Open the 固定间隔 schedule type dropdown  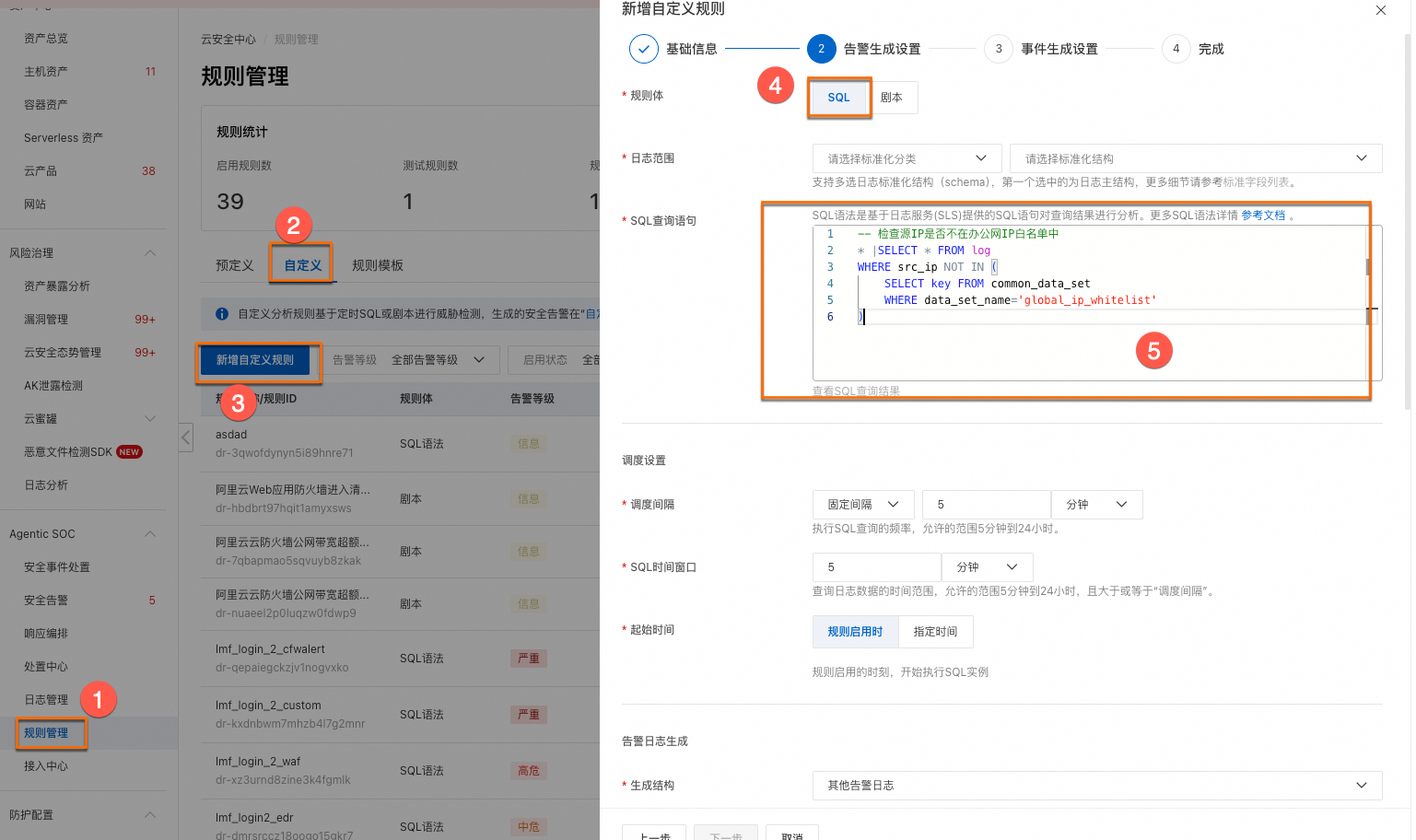click(863, 505)
